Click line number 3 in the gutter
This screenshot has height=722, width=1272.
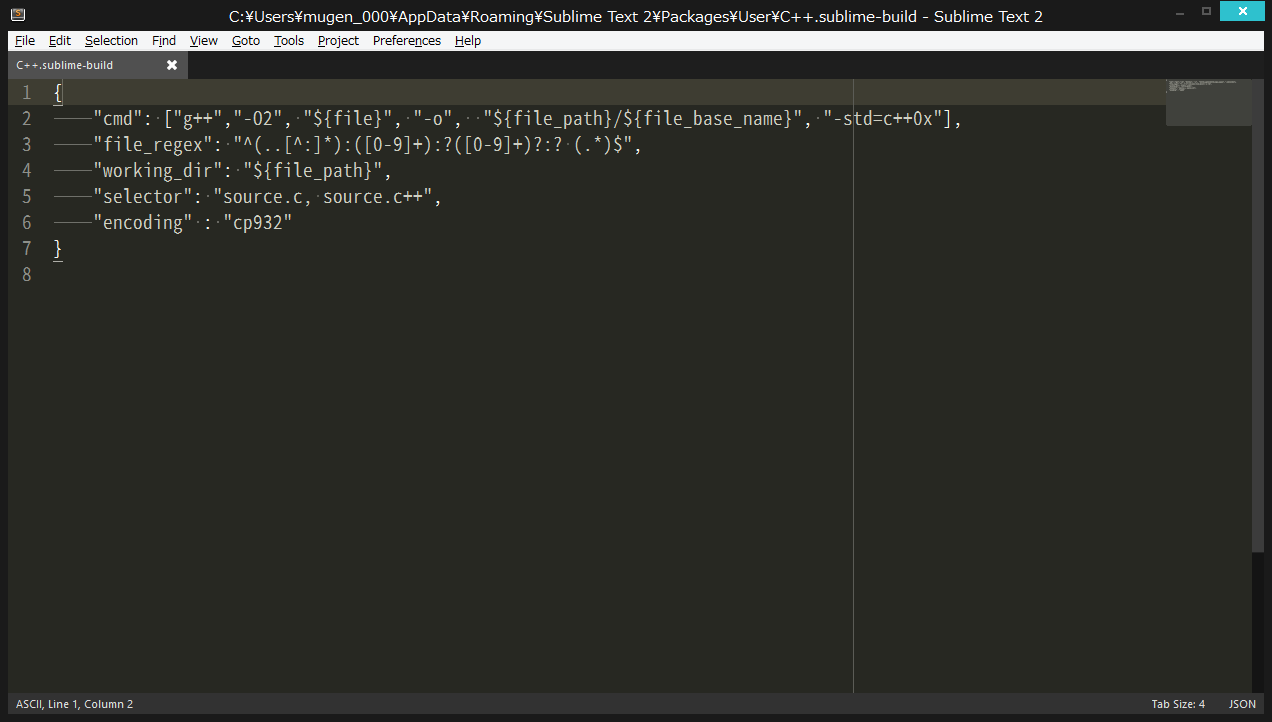point(26,144)
